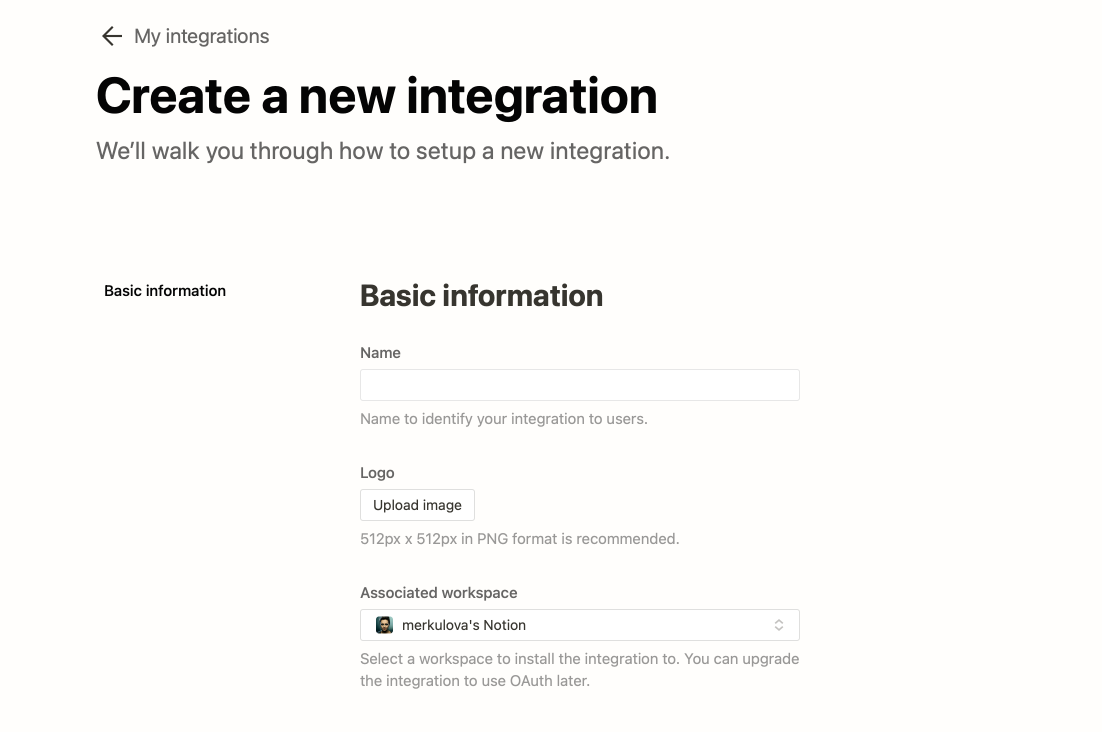1102x732 pixels.
Task: Click the Name to identify helper text
Action: click(x=504, y=419)
